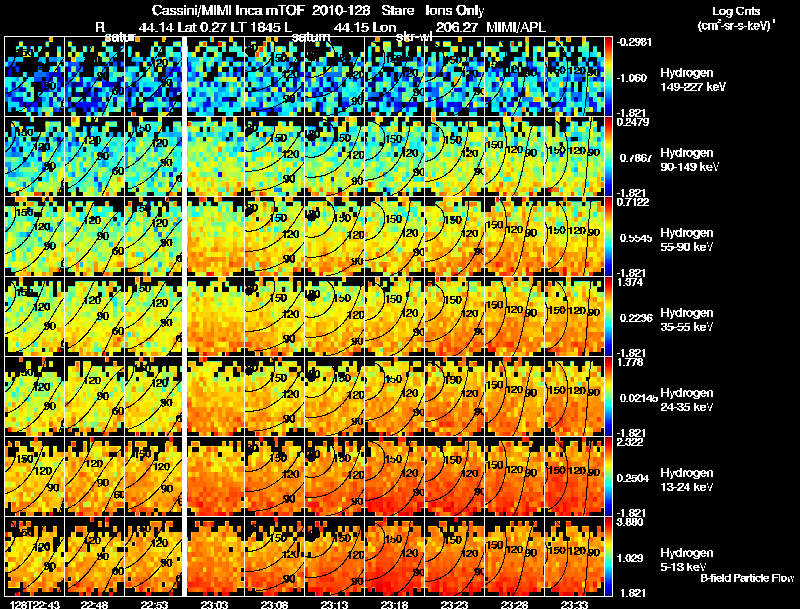The height and width of the screenshot is (609, 800).
Task: Click the color bar beside Hydrogen 13-24 keV
Action: point(609,477)
